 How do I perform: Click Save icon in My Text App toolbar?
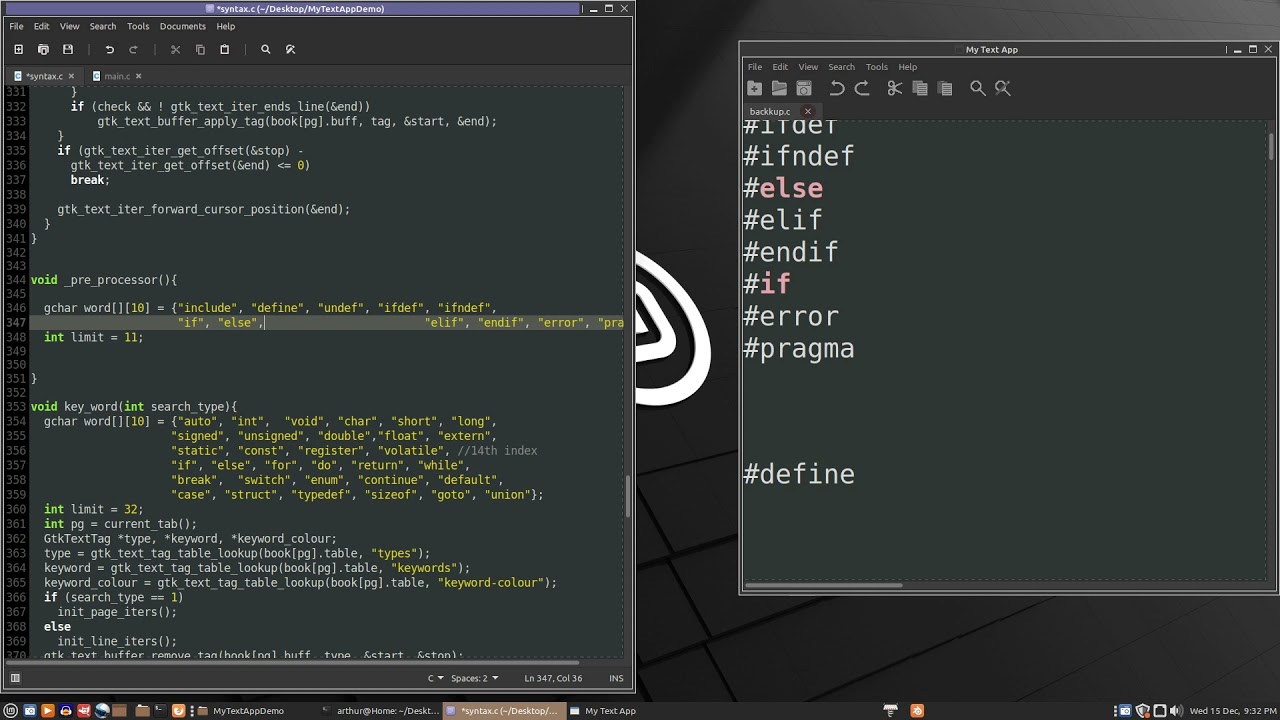804,88
